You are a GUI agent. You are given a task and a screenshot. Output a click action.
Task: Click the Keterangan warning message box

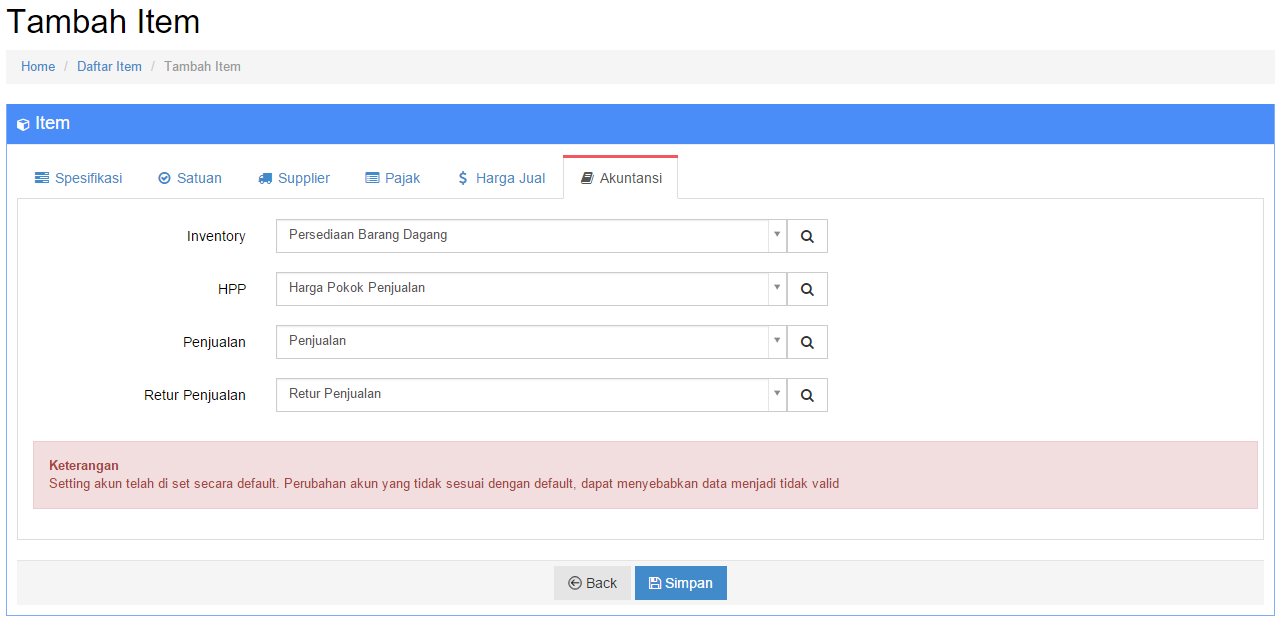[x=645, y=475]
